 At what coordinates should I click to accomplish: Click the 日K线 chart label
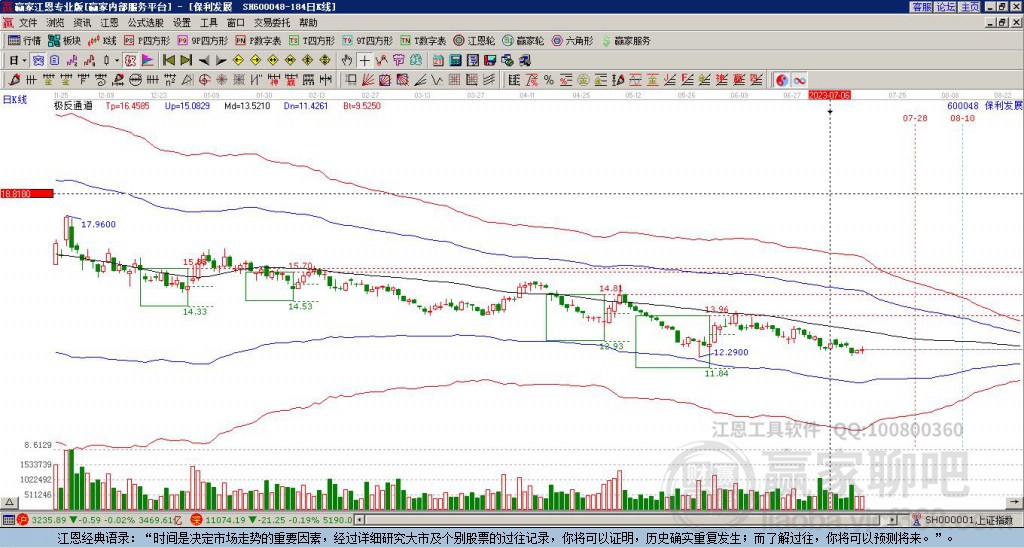(15, 99)
